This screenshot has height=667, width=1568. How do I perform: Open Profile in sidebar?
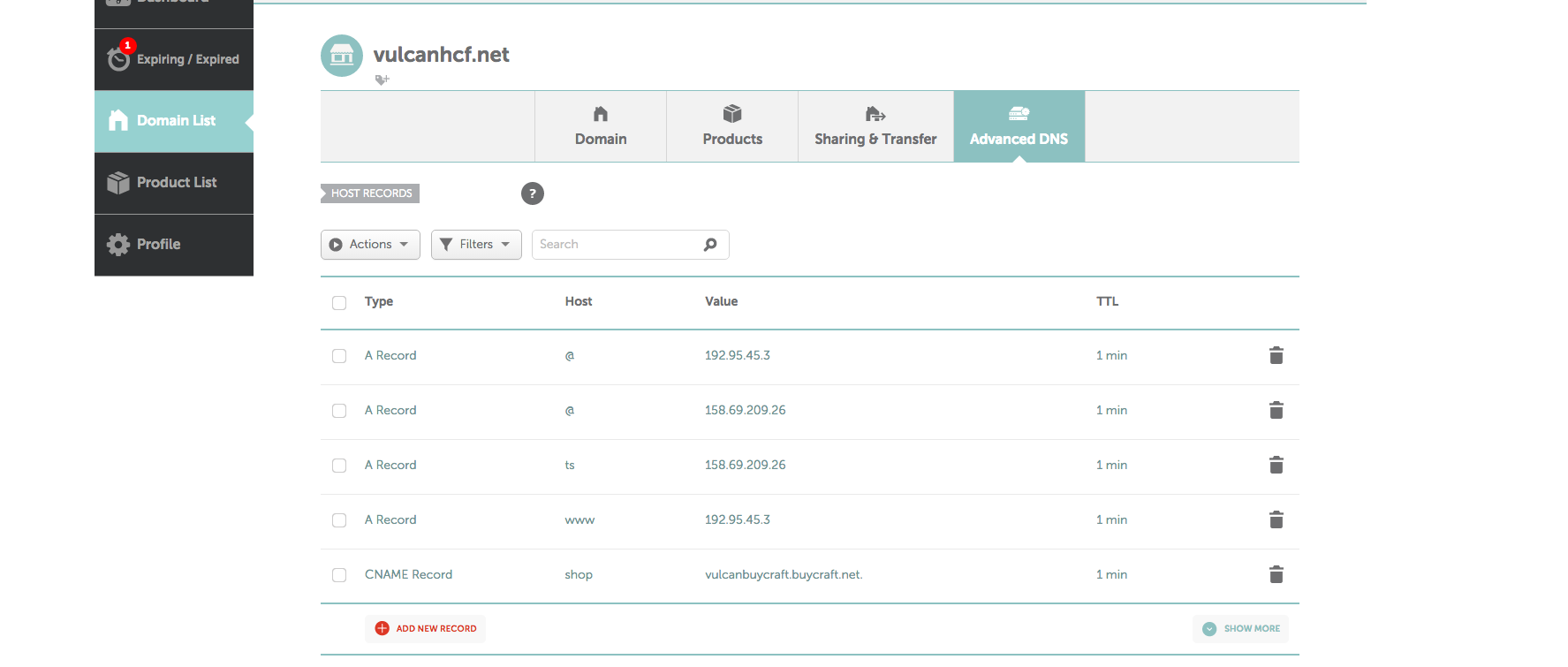tap(174, 245)
